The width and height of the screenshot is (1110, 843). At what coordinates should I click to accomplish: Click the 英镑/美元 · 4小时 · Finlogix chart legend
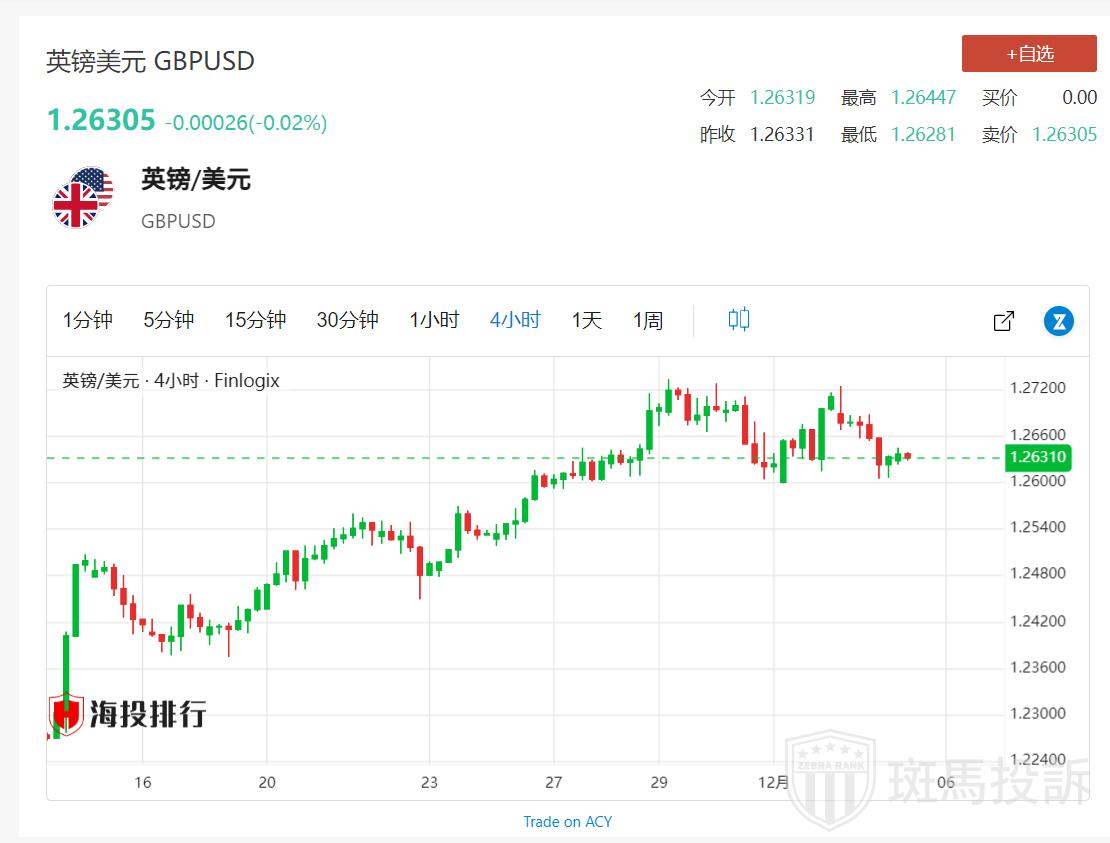(x=171, y=380)
